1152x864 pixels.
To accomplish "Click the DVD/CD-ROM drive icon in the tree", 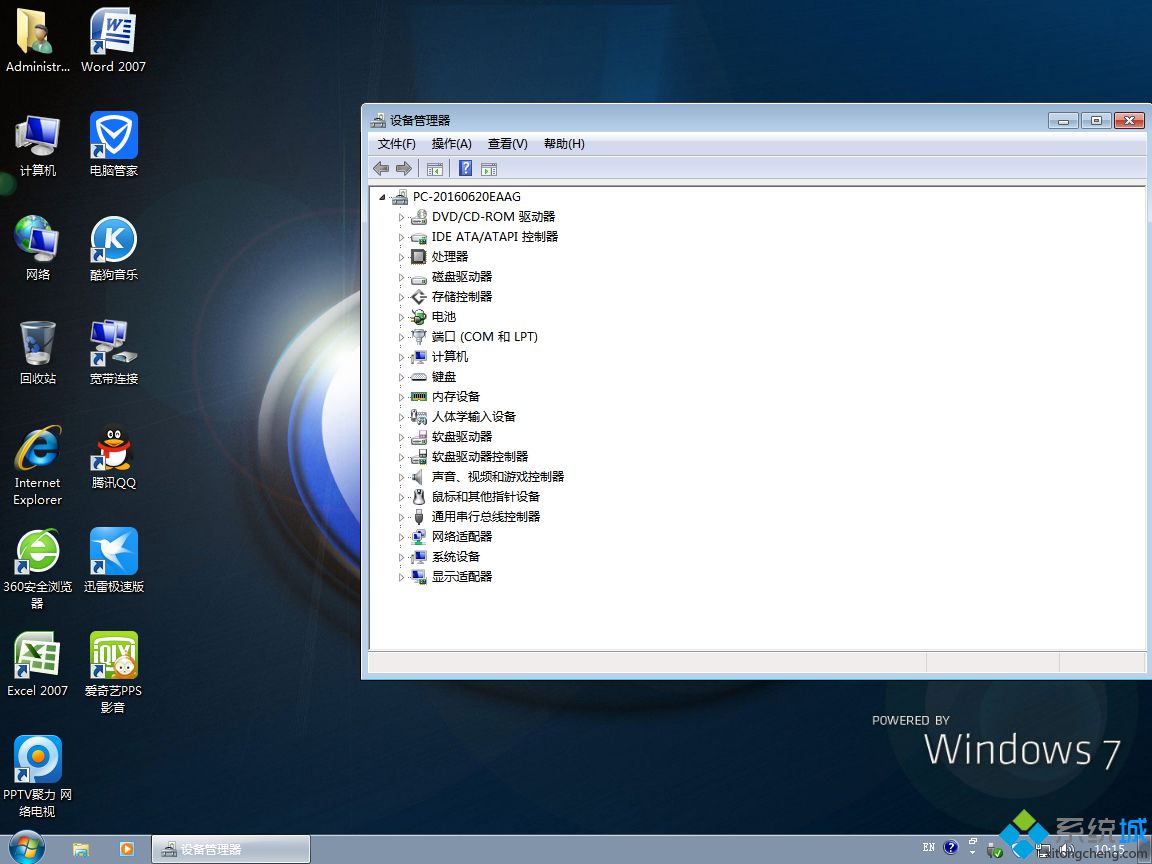I will (419, 217).
